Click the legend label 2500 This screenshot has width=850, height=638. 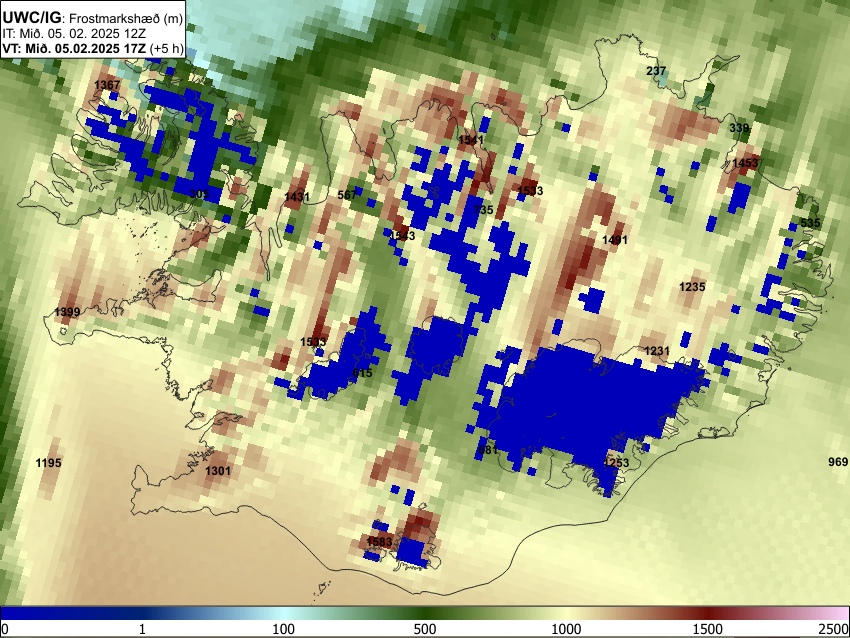(x=834, y=629)
